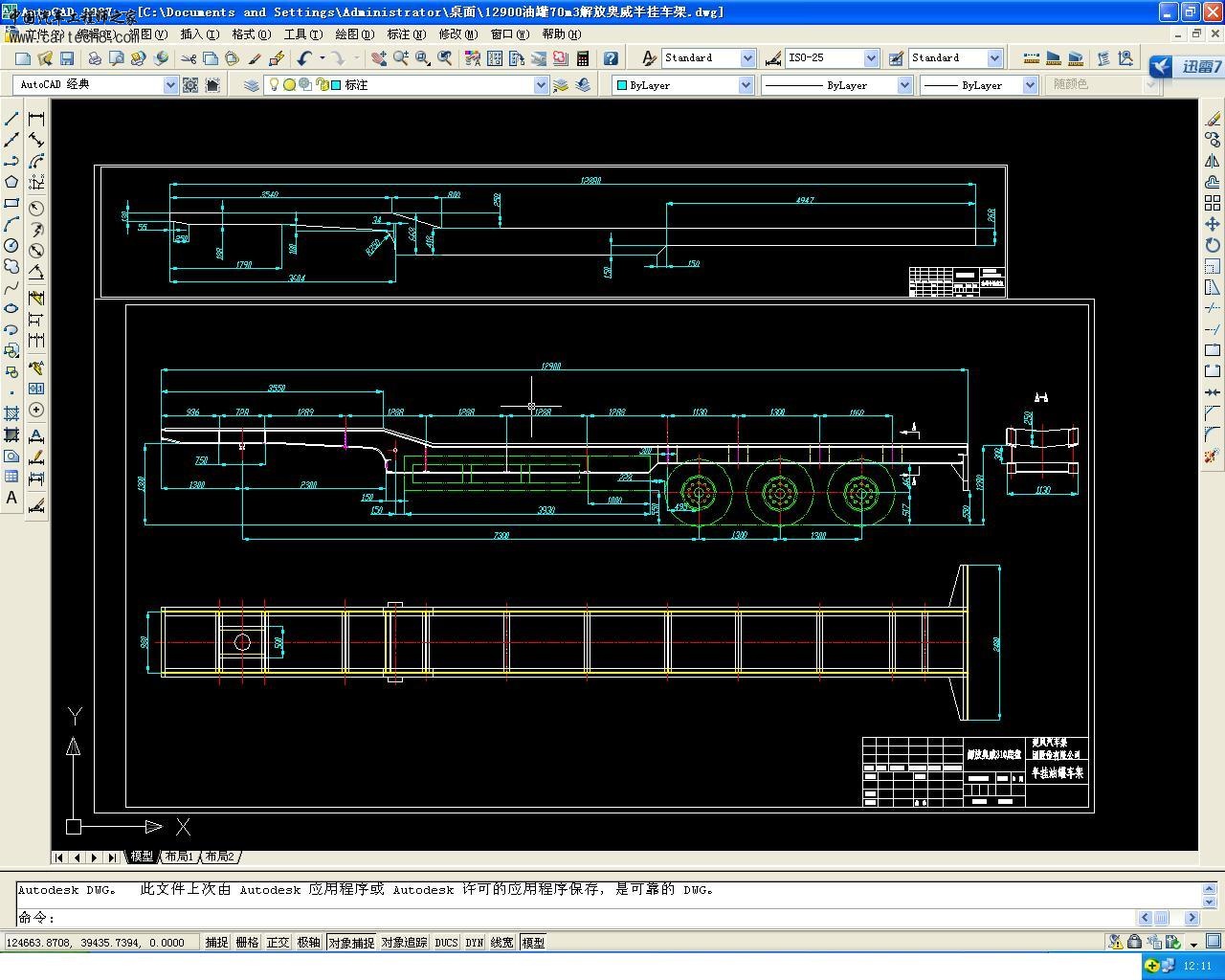Toggle 对象捕捉 object snap button
Image resolution: width=1225 pixels, height=980 pixels.
pos(351,943)
